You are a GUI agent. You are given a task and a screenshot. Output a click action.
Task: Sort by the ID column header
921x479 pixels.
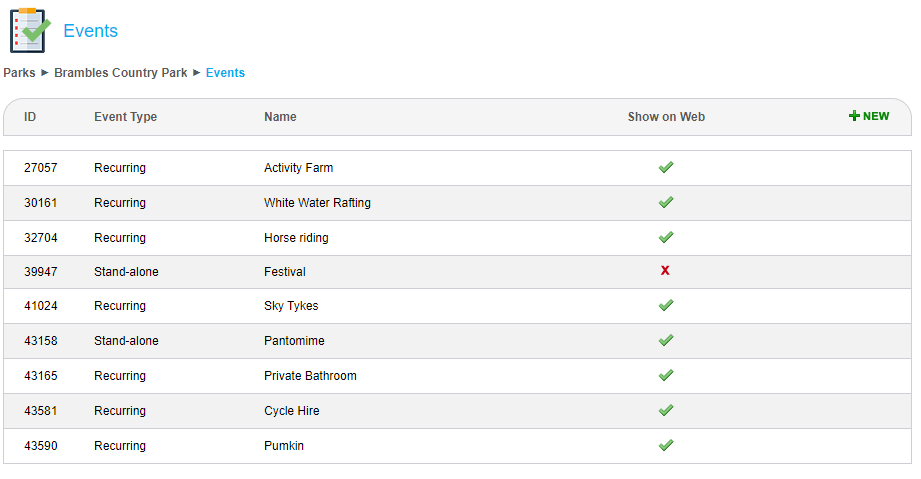coord(30,117)
